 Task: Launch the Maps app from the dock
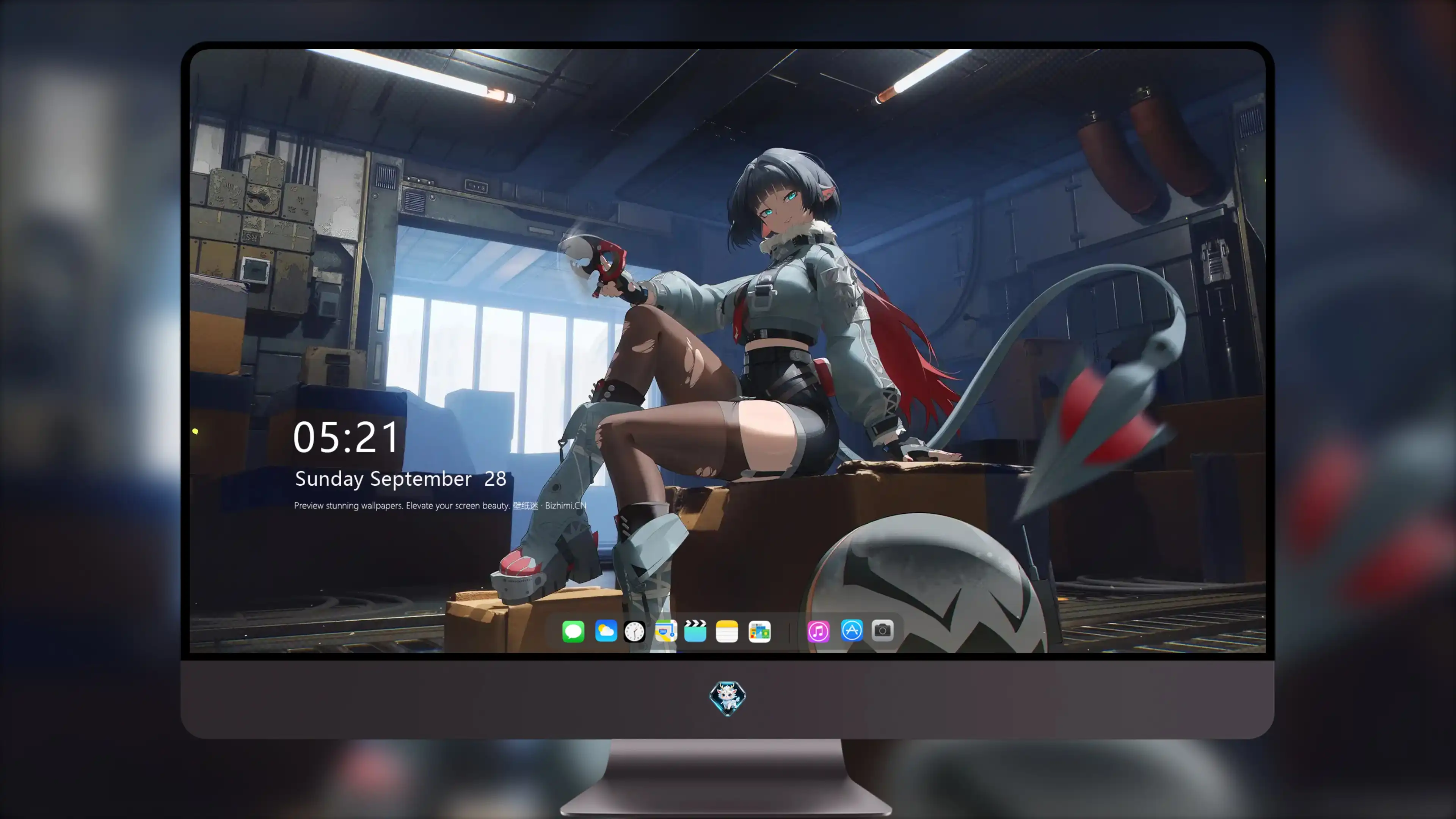point(666,631)
